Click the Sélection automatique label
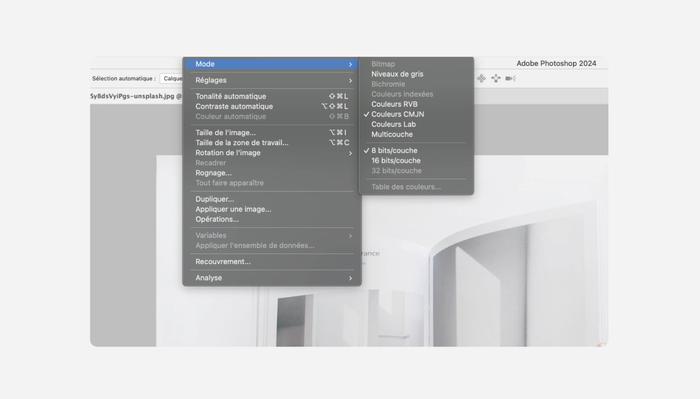 click(x=124, y=79)
